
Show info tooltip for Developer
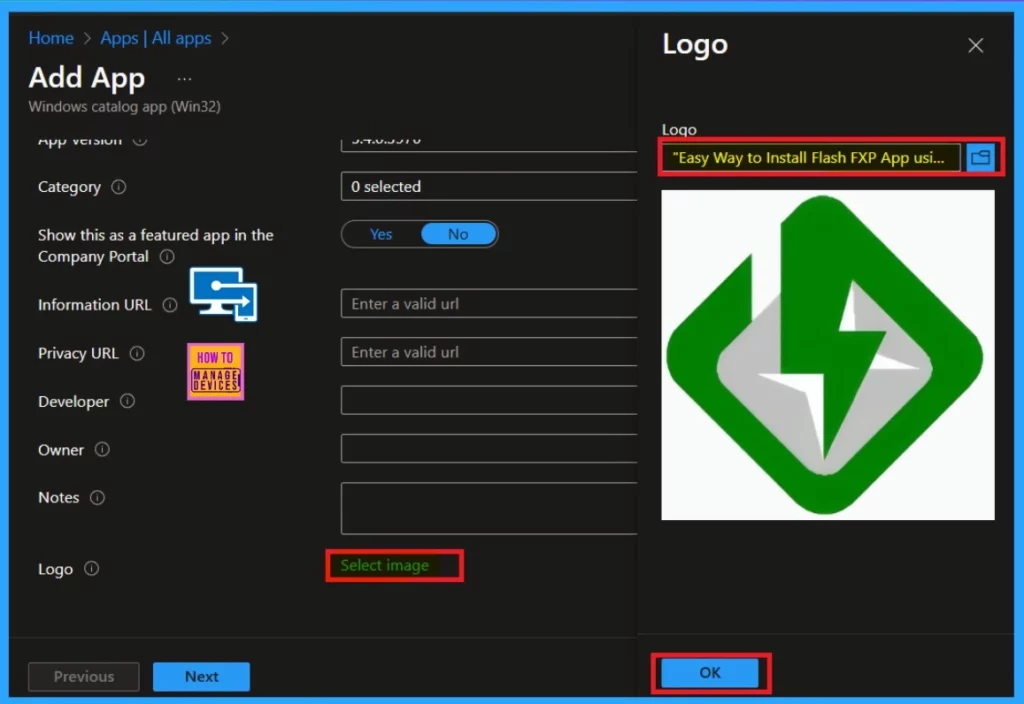click(127, 401)
